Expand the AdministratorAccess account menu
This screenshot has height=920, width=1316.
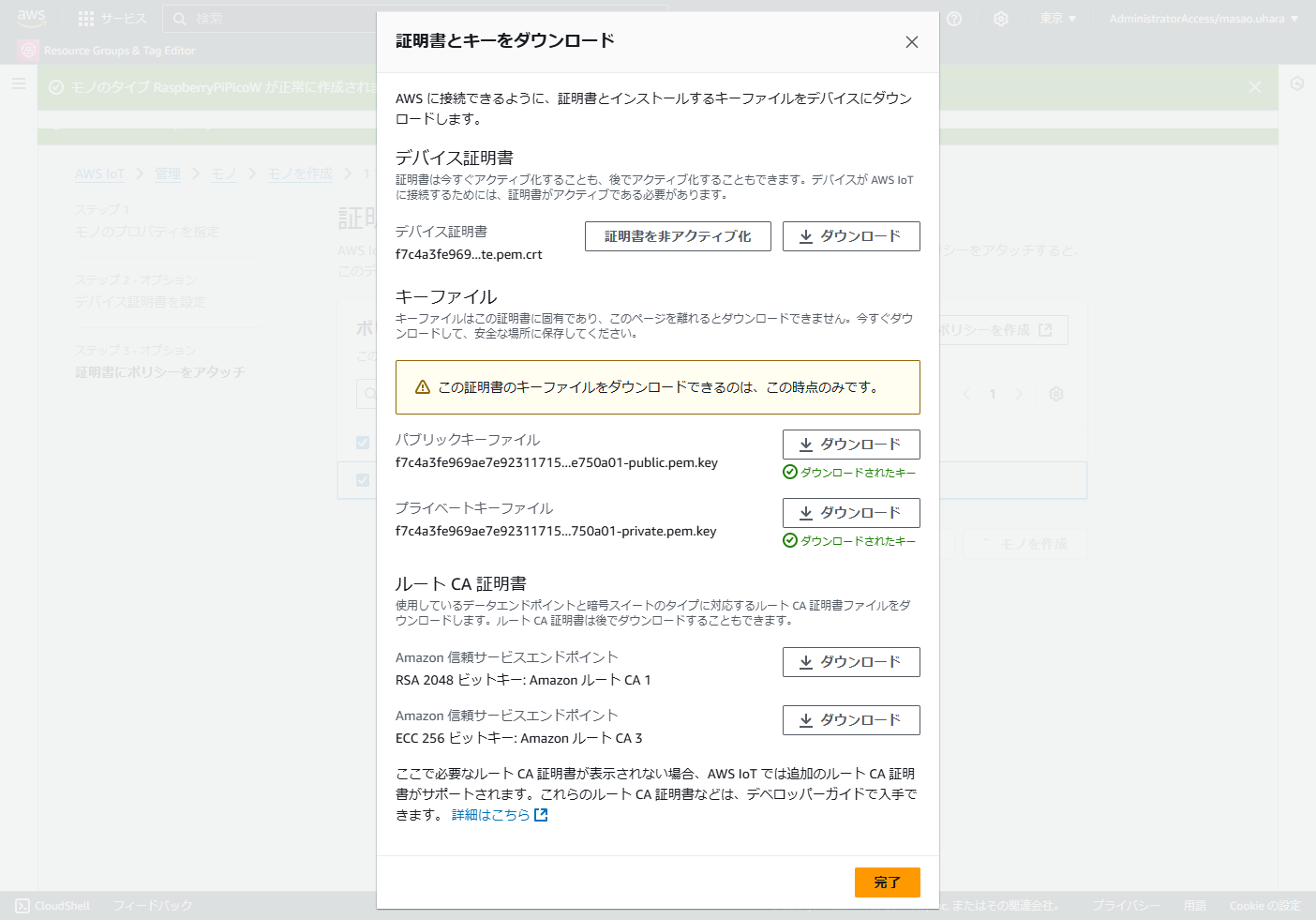click(x=1204, y=19)
